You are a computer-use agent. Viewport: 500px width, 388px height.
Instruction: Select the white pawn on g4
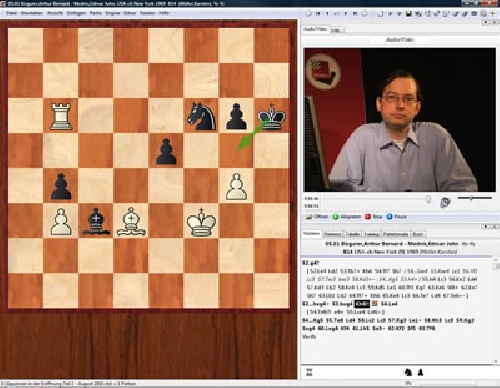click(237, 187)
